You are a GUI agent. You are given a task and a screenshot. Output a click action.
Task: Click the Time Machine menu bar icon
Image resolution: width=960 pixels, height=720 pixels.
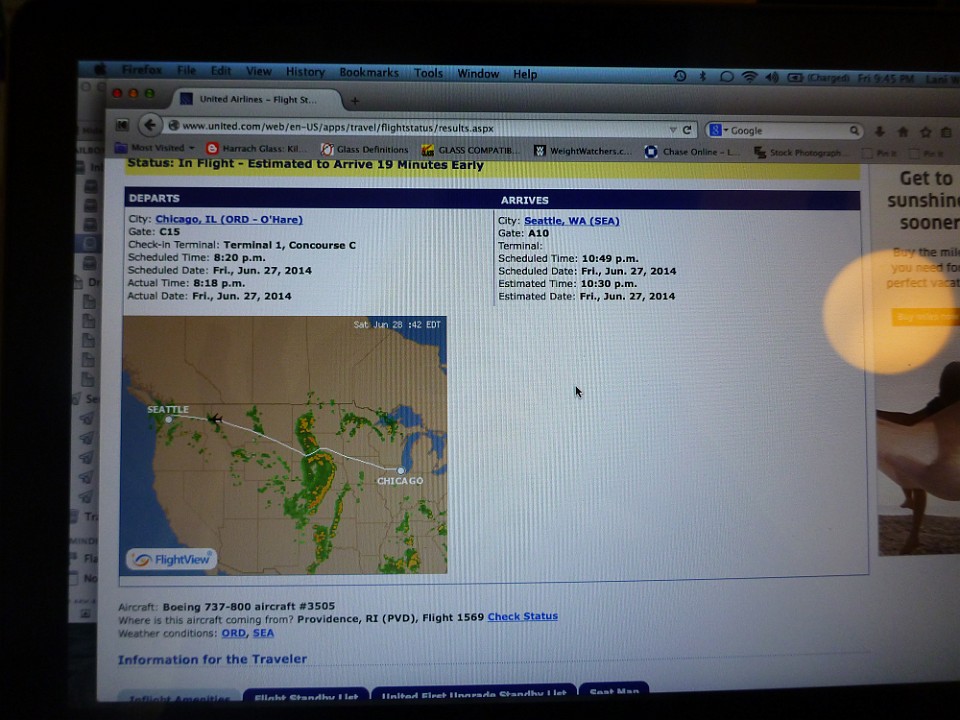click(x=680, y=76)
